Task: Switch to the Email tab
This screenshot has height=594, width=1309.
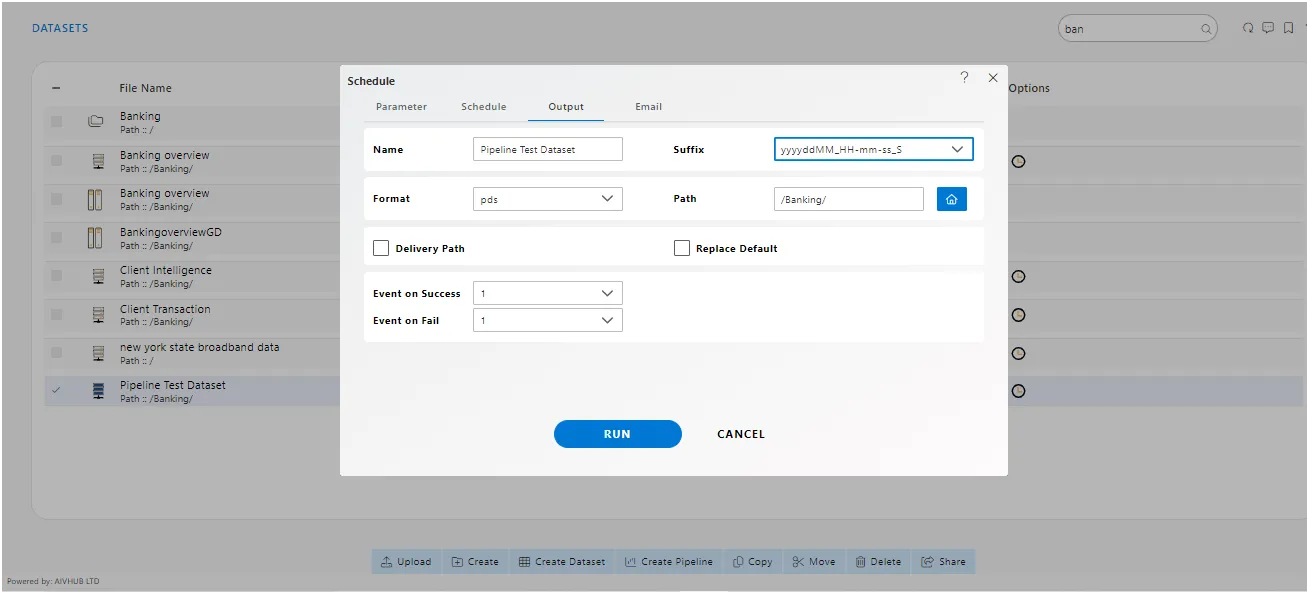Action: pos(649,107)
